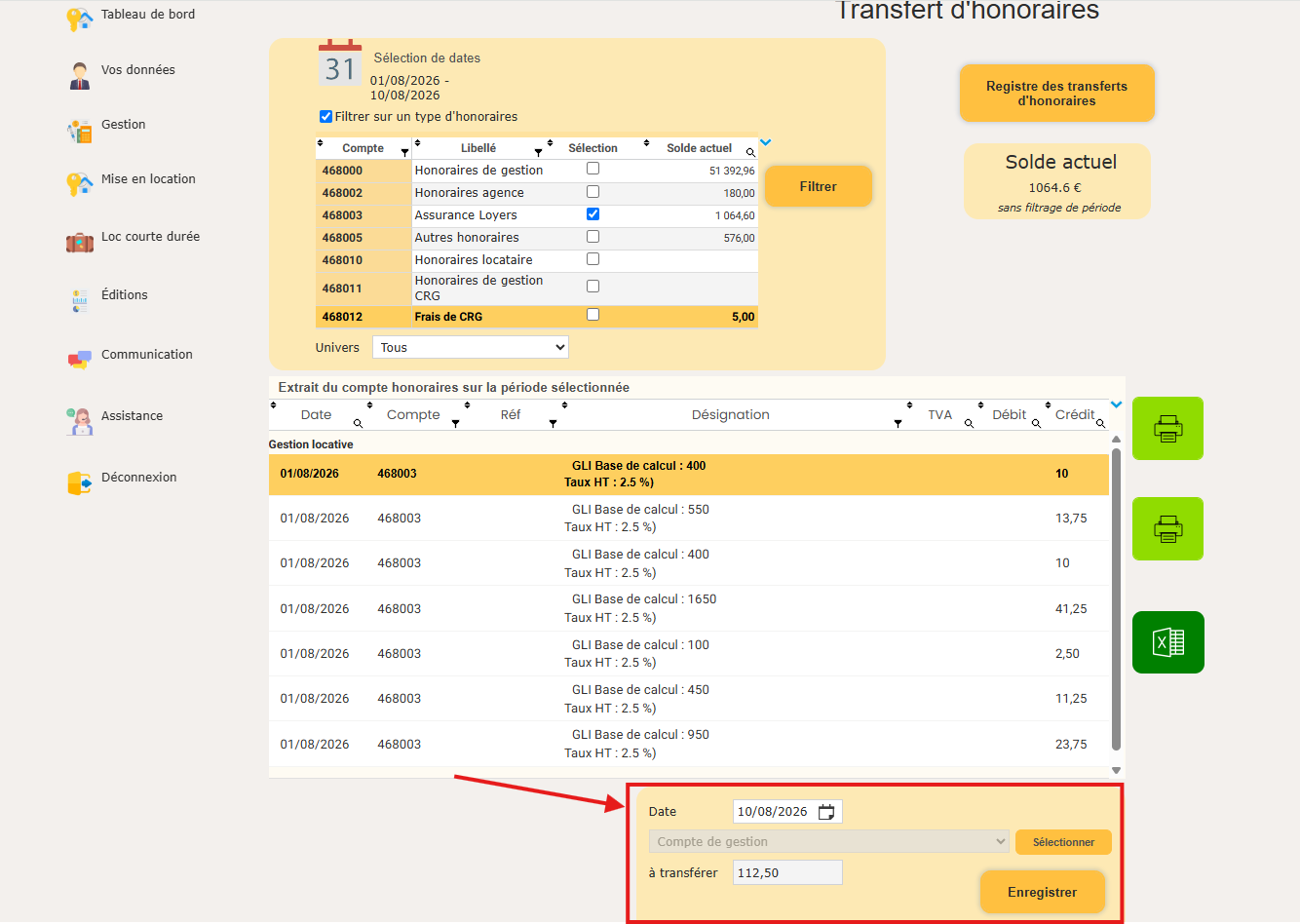Go to Vos données menu

click(138, 70)
